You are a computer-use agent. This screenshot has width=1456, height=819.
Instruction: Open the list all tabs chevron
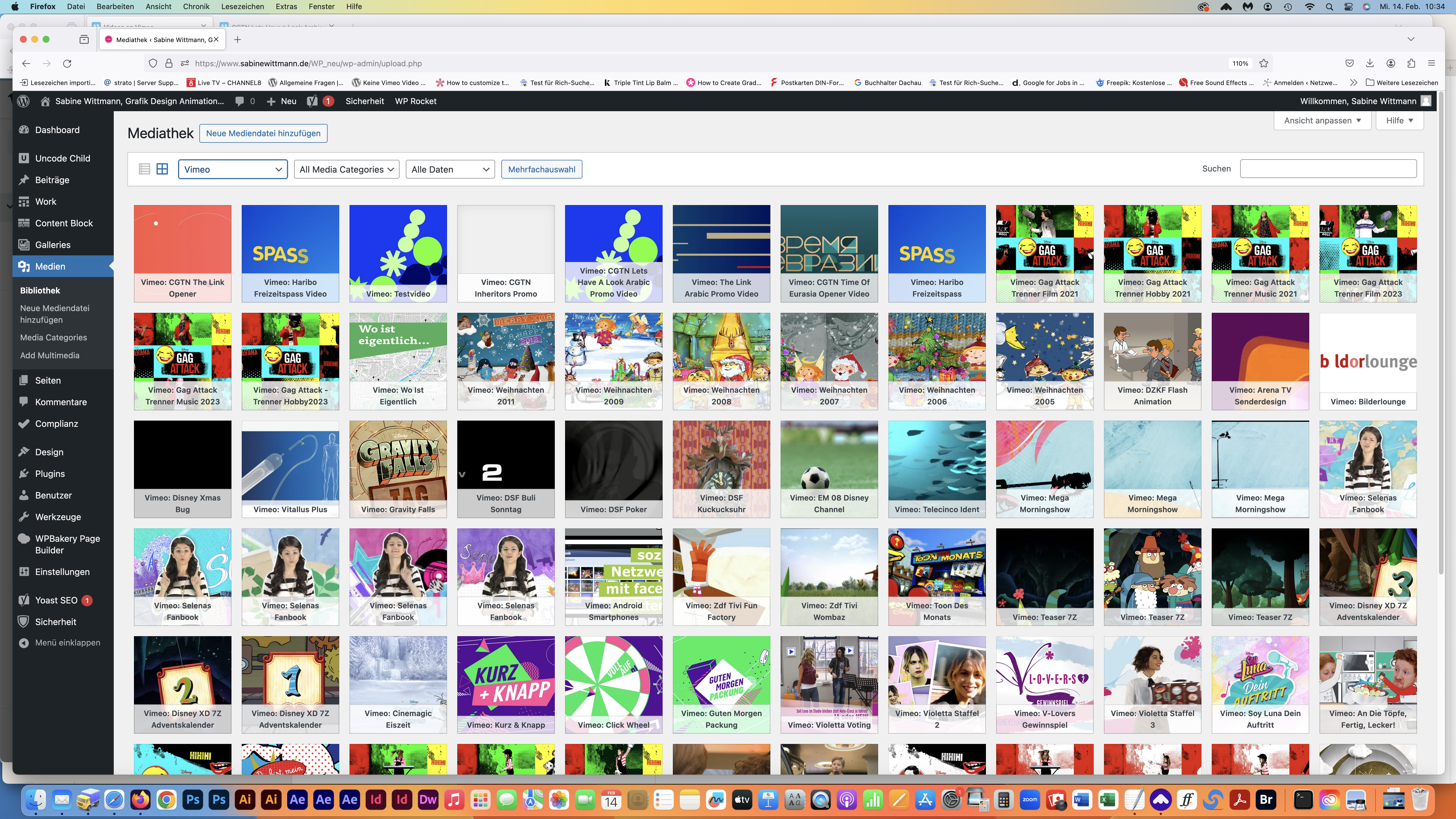click(x=1411, y=40)
